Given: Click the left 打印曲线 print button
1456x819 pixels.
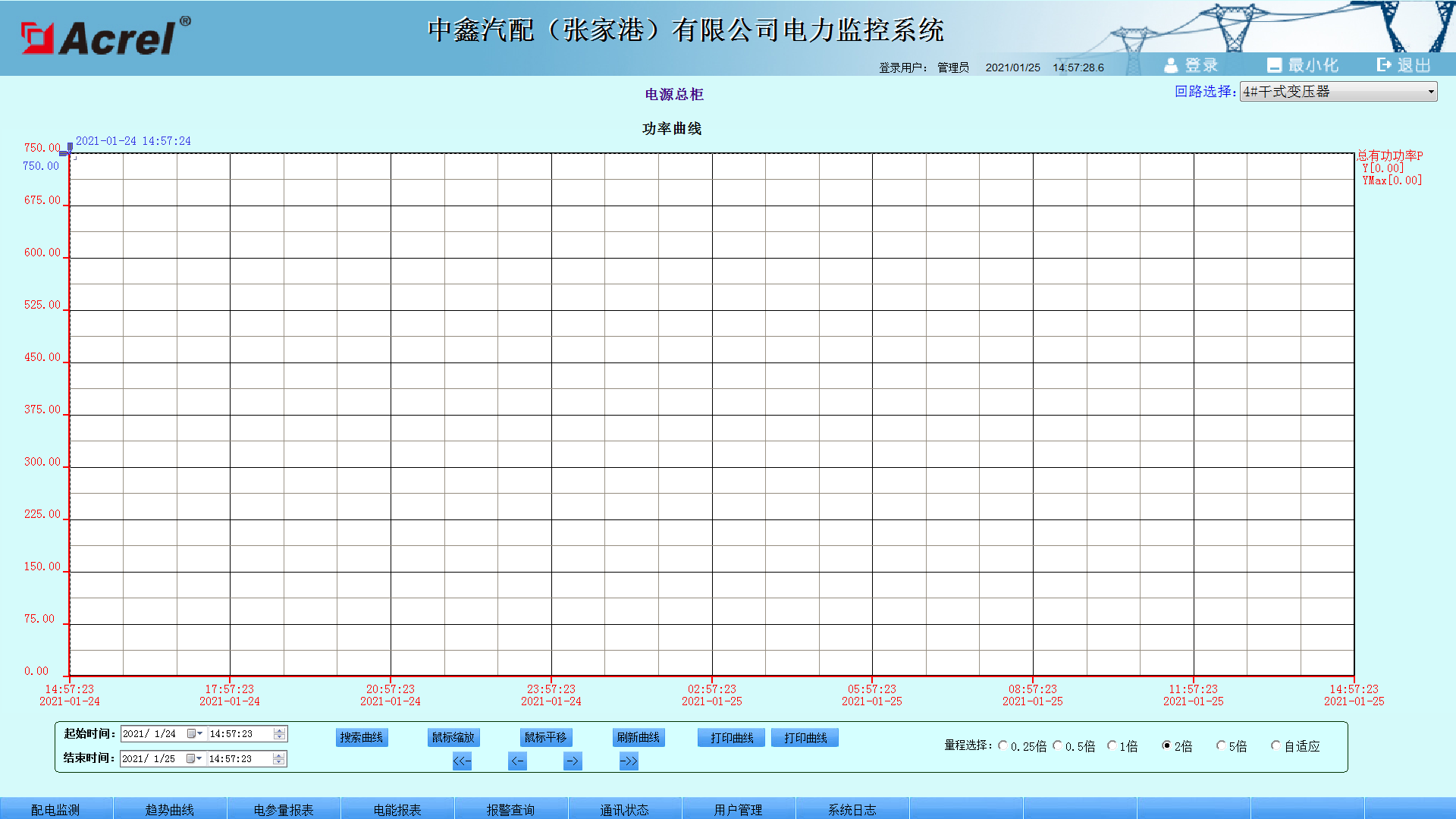Looking at the screenshot, I should point(732,738).
